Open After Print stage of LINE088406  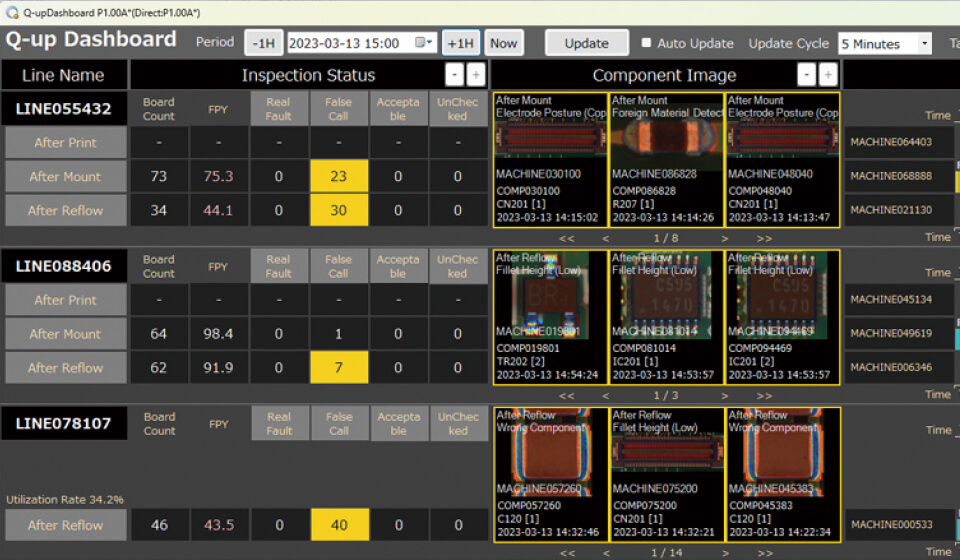pos(66,300)
